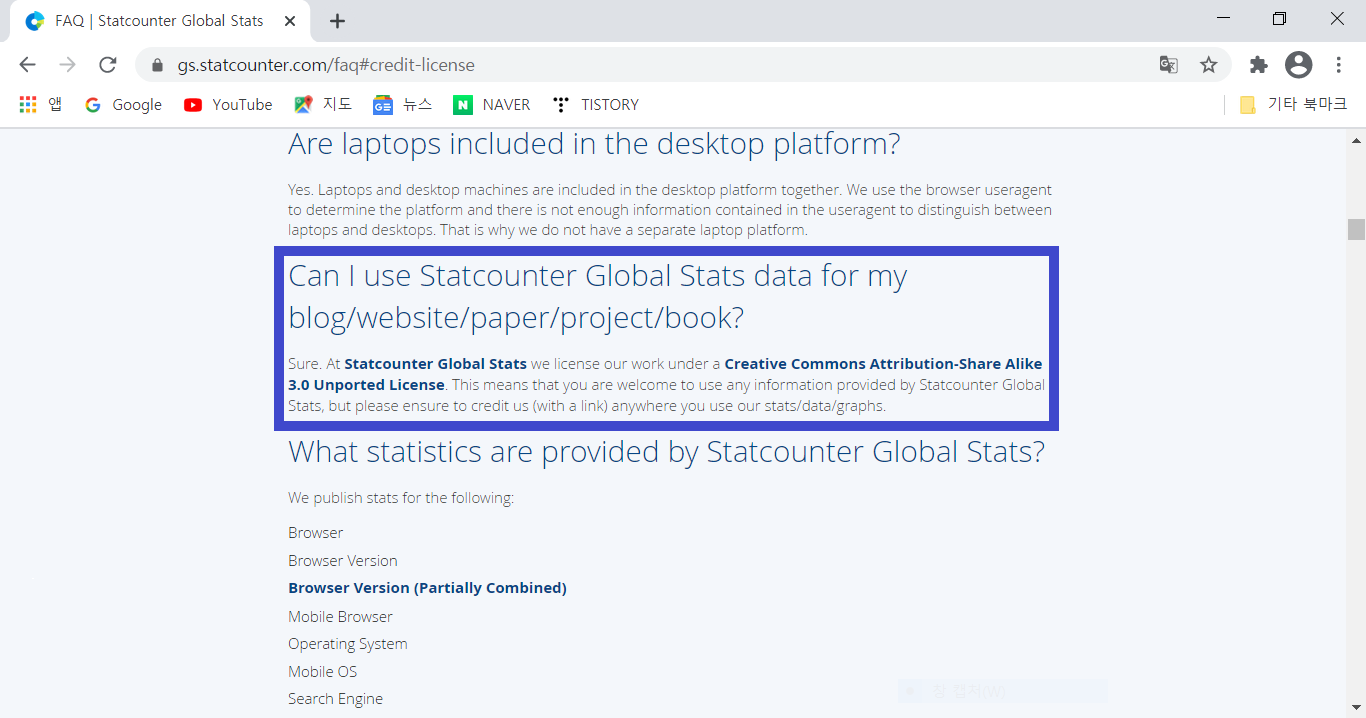1366x718 pixels.
Task: Open the Browser Version (Partially Combined) link
Action: coord(427,588)
